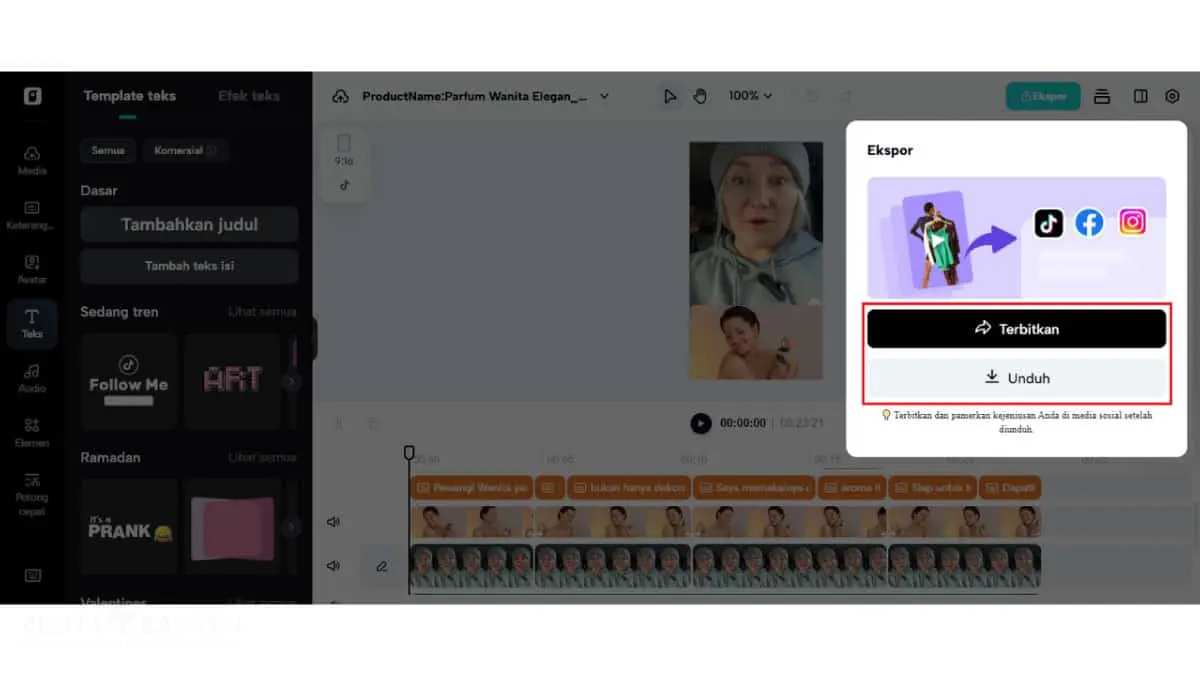The height and width of the screenshot is (675, 1200).
Task: Click the redo arrow
Action: 846,96
